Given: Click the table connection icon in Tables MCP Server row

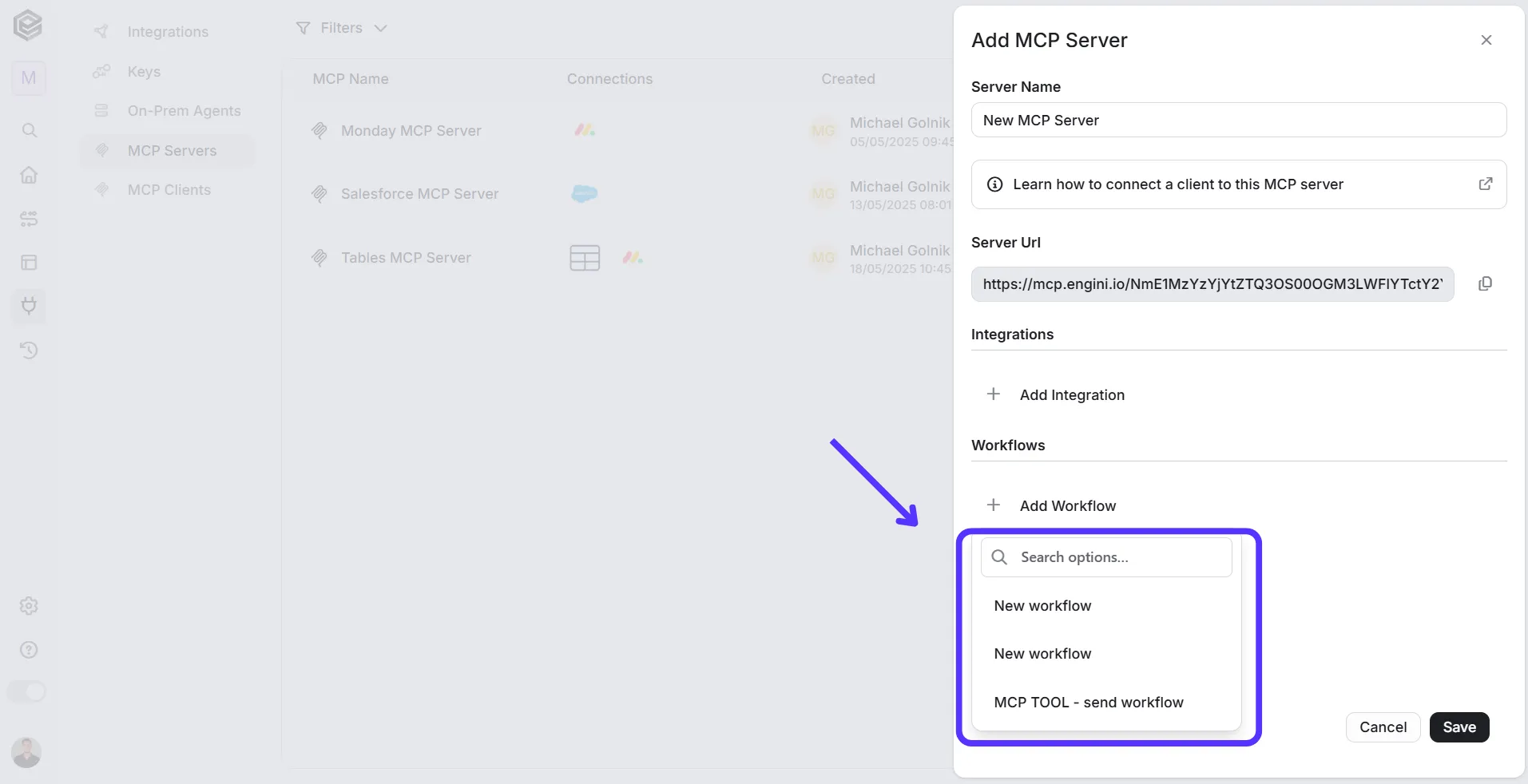Looking at the screenshot, I should (x=585, y=258).
